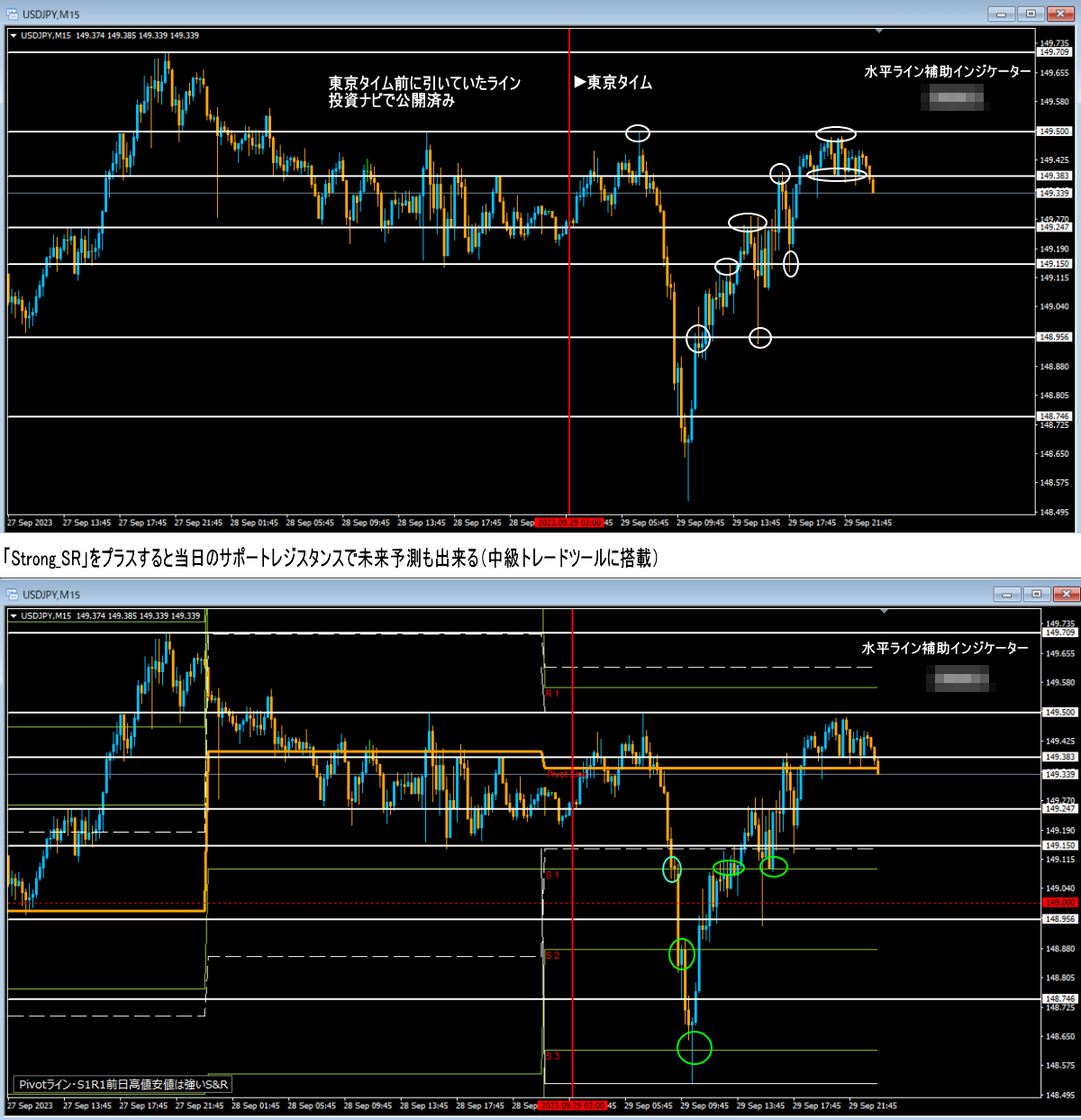Select the white circle marker on the 148.956 line left of the long wick
This screenshot has height=1120, width=1081.
coord(698,339)
